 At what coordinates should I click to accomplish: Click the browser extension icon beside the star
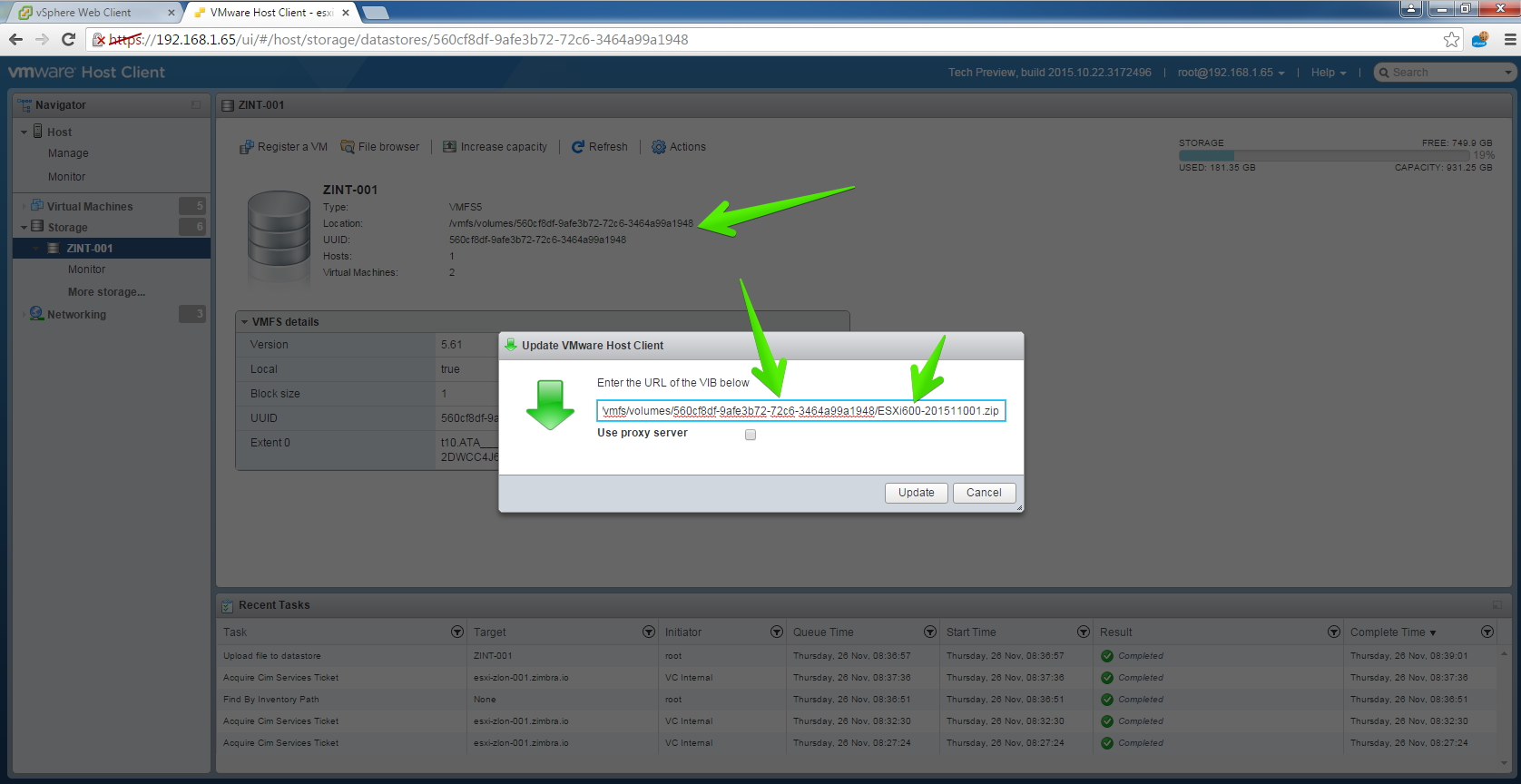pyautogui.click(x=1480, y=40)
